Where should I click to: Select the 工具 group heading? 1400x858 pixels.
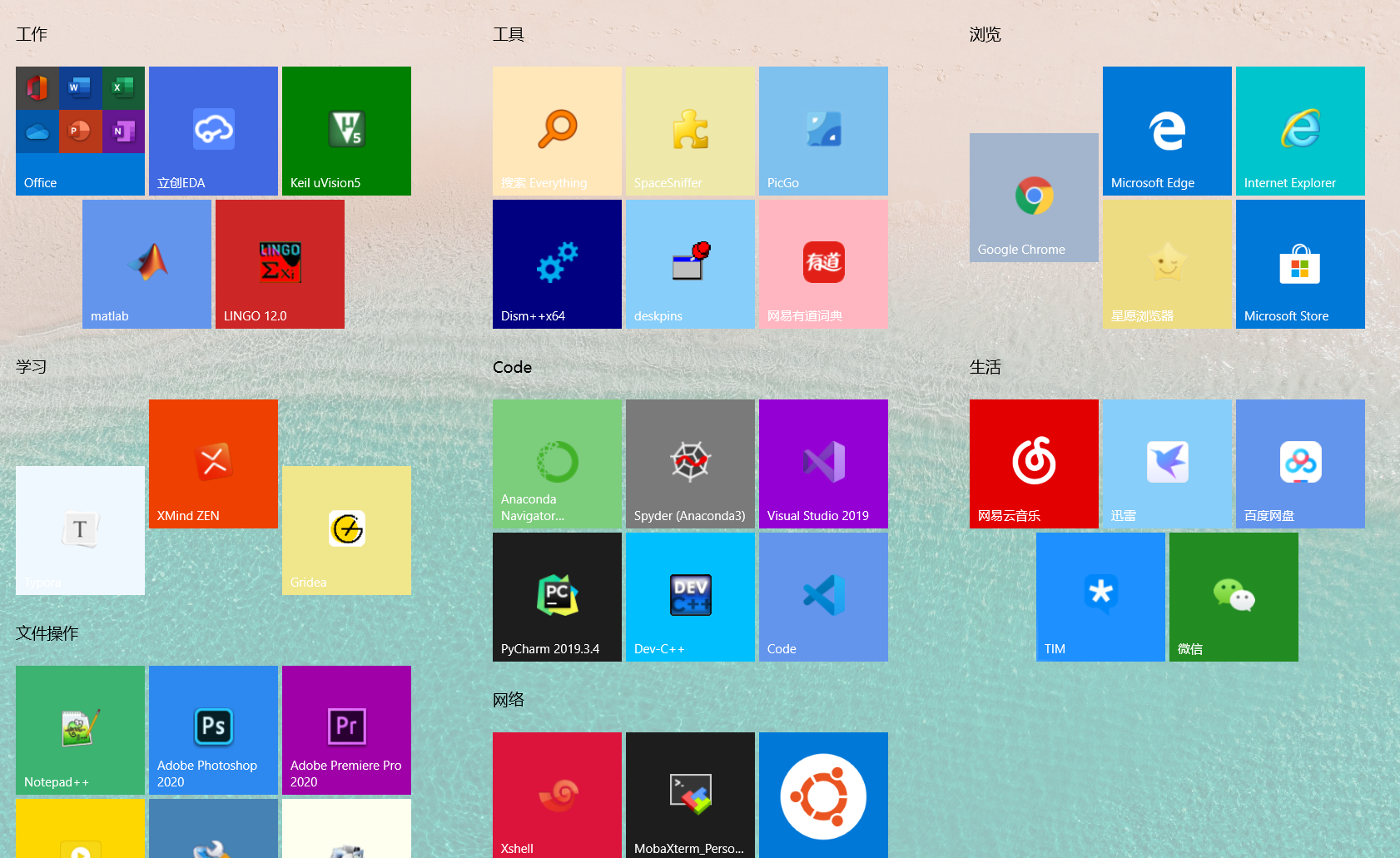[509, 34]
